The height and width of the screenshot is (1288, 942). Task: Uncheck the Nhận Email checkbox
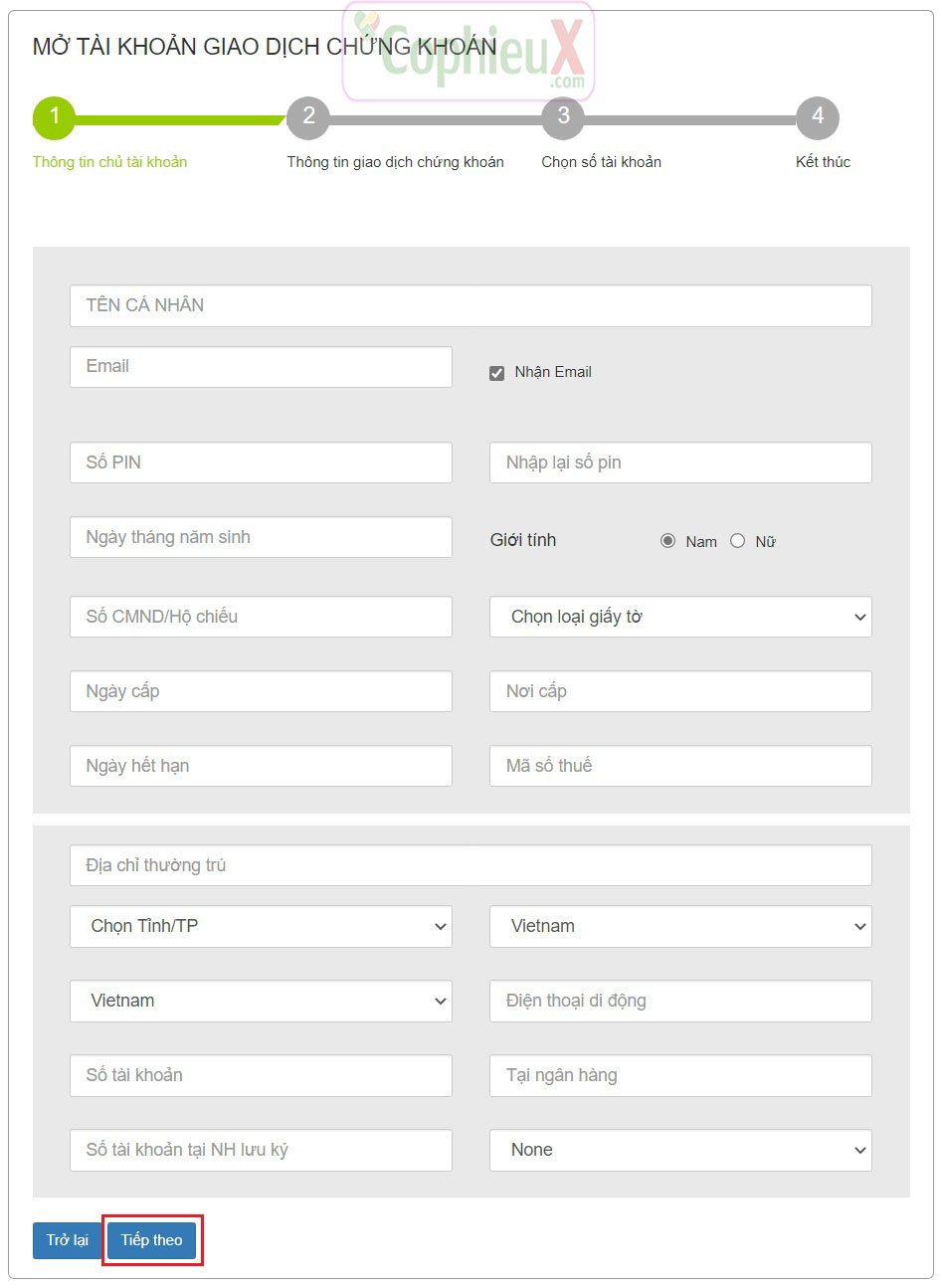coord(497,373)
